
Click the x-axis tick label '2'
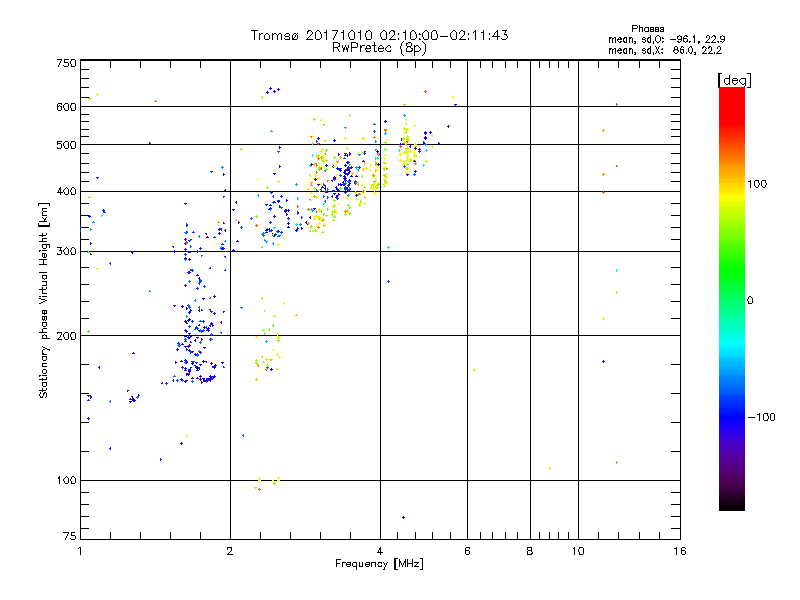230,551
